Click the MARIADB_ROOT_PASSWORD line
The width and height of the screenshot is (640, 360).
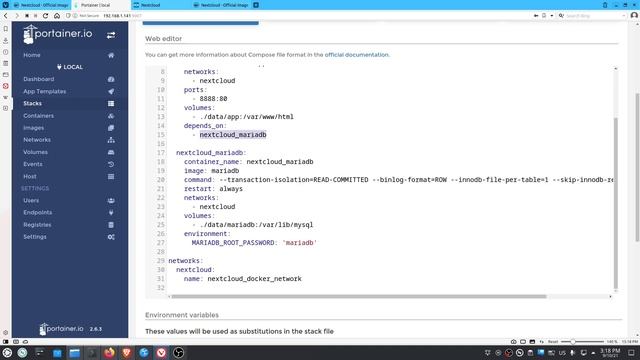254,243
